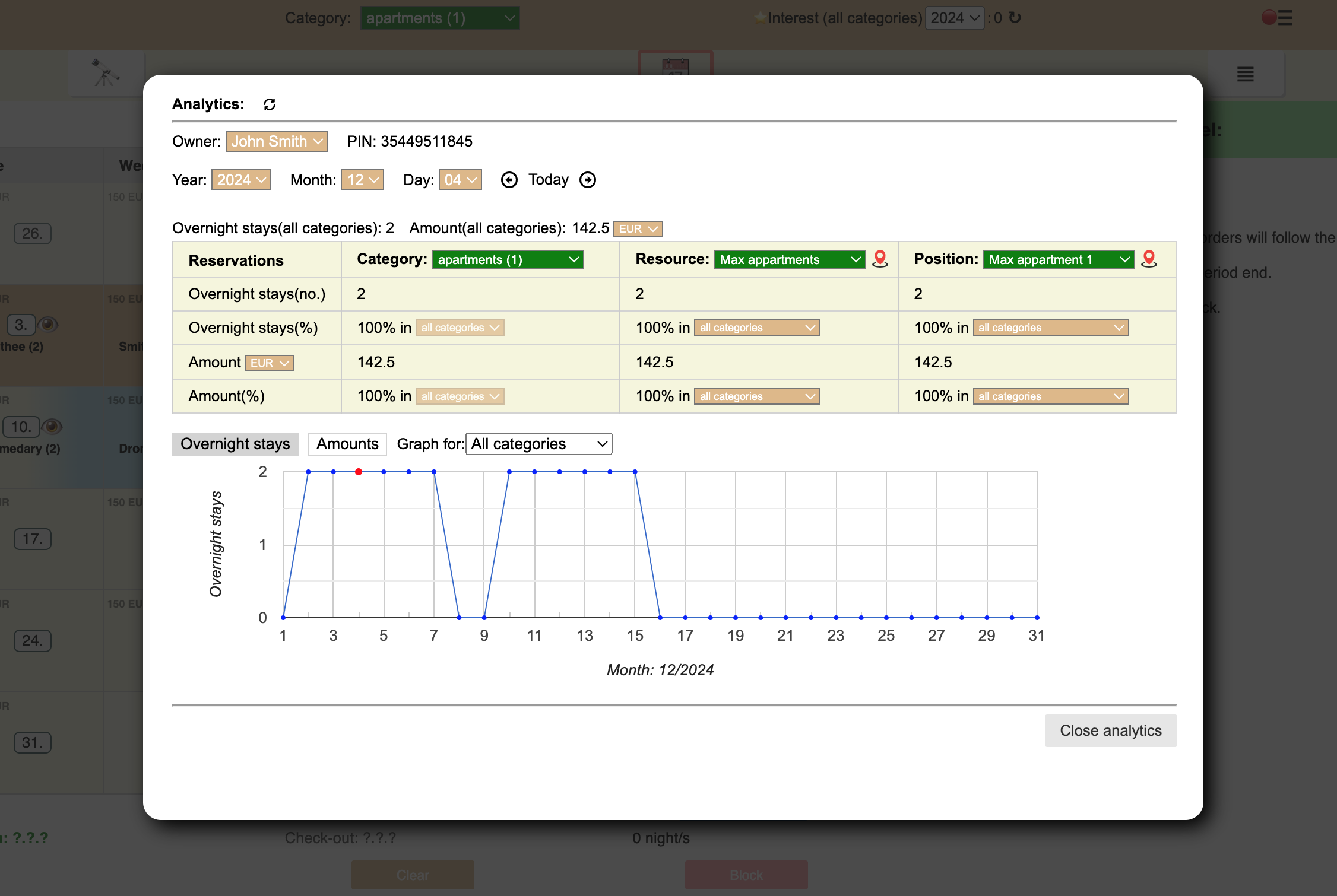
Task: Open the Position Max appartment 1 dropdown
Action: (1059, 259)
